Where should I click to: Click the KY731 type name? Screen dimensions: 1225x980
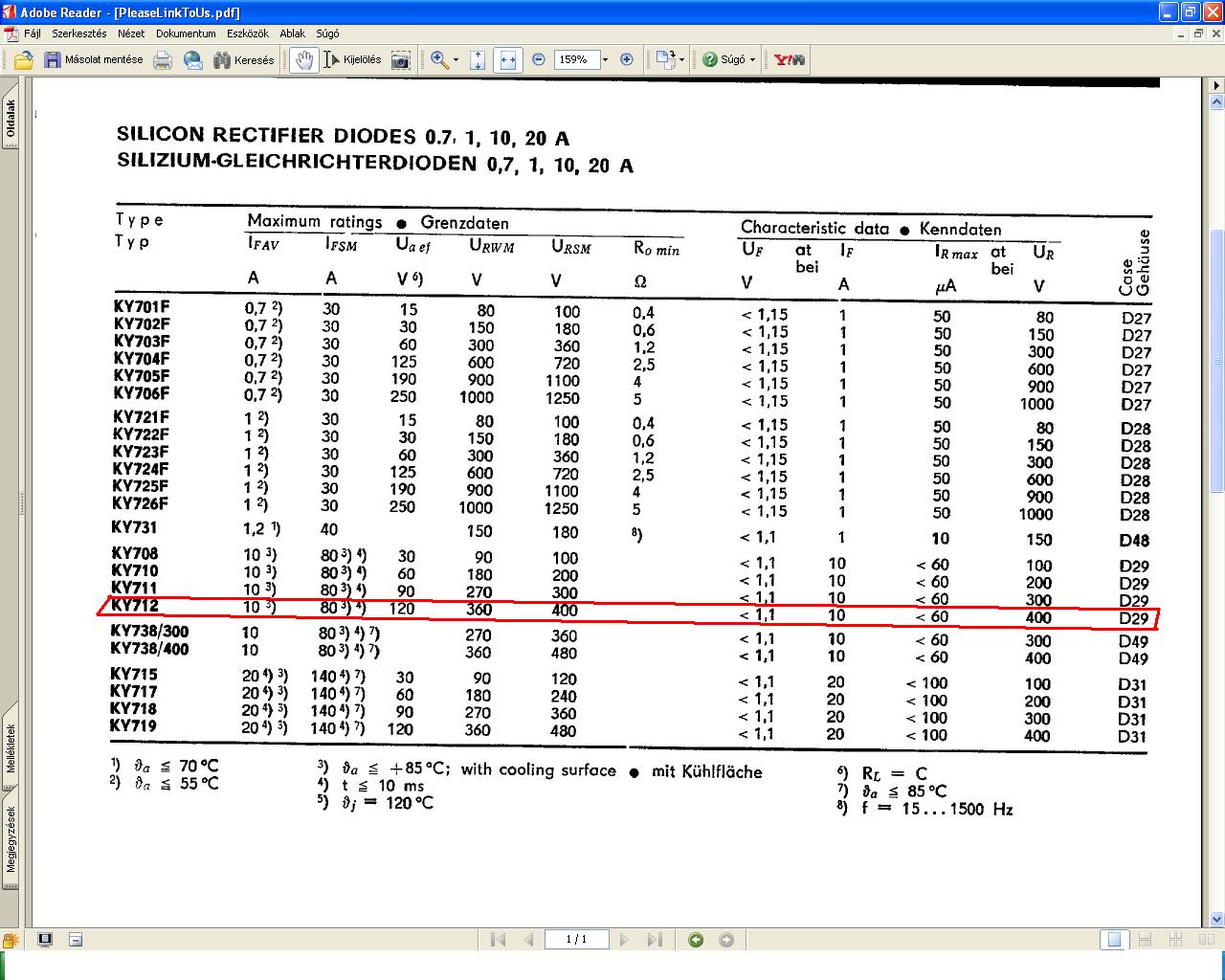(x=134, y=527)
